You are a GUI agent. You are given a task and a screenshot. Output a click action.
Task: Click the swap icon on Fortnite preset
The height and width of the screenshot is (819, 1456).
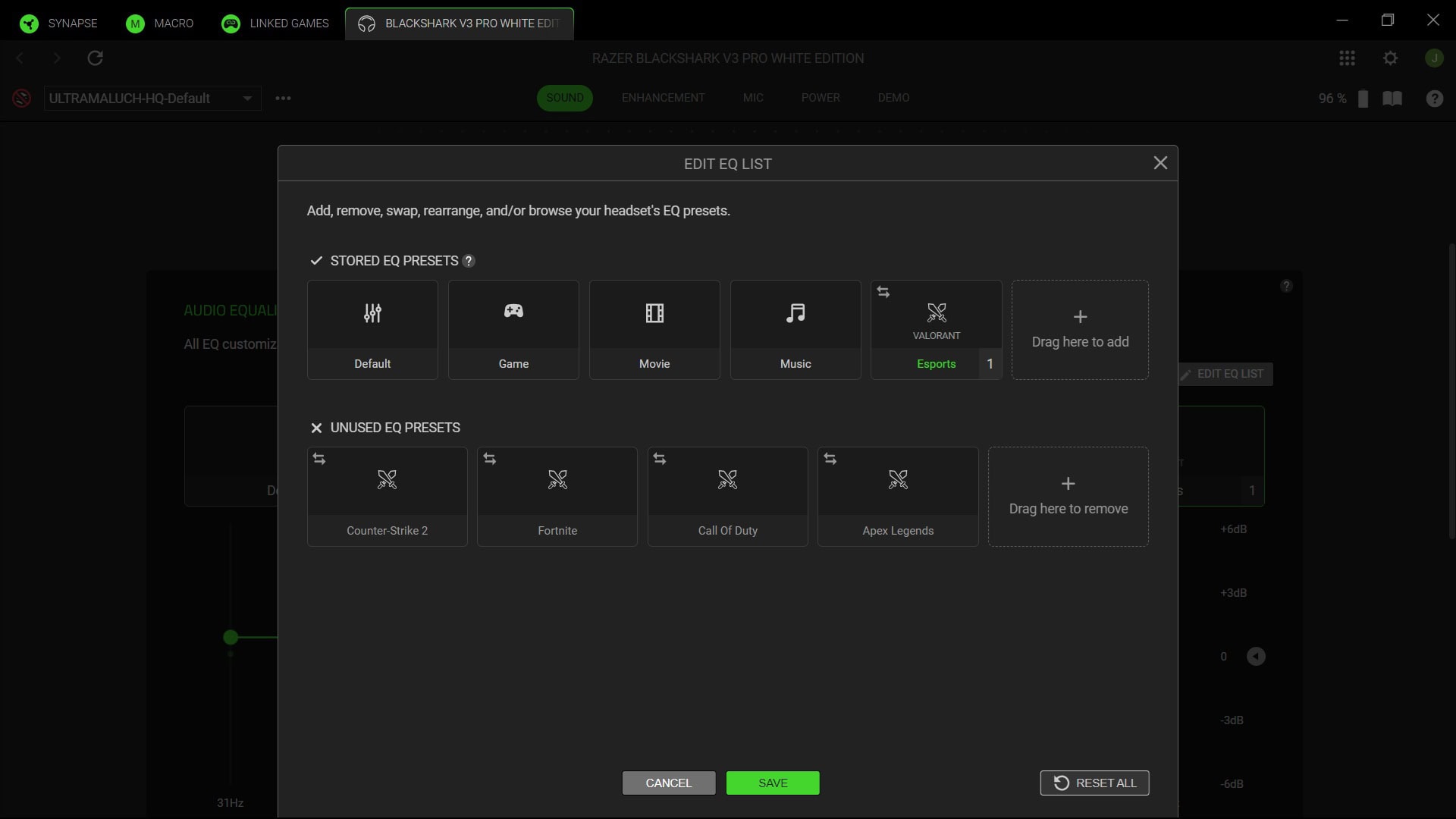click(490, 459)
